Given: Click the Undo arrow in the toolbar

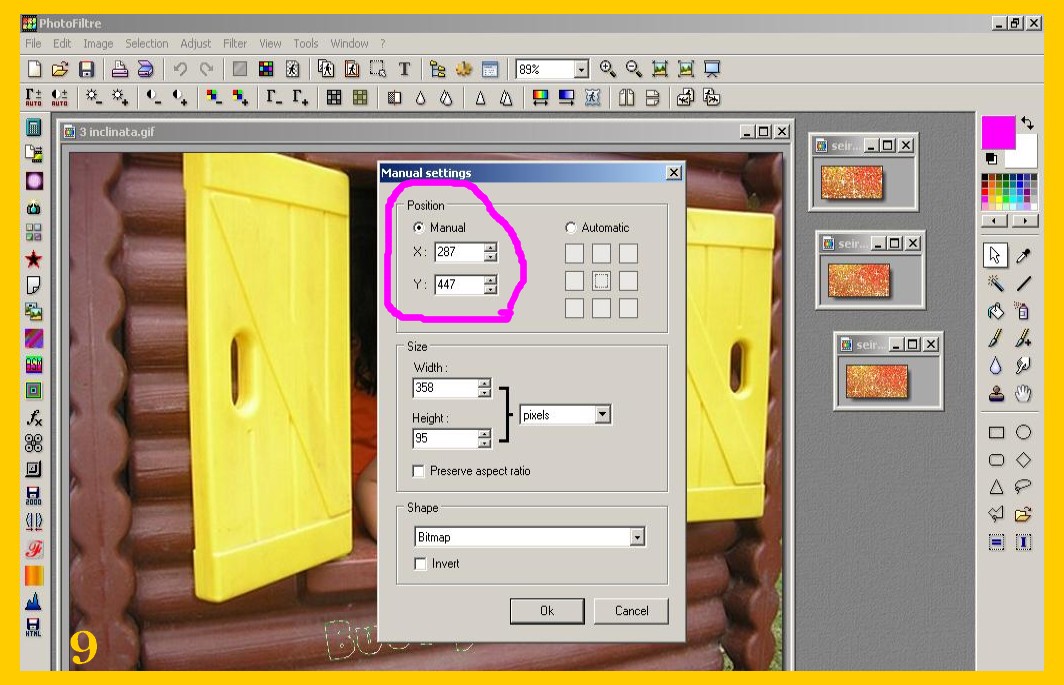Looking at the screenshot, I should pos(180,69).
